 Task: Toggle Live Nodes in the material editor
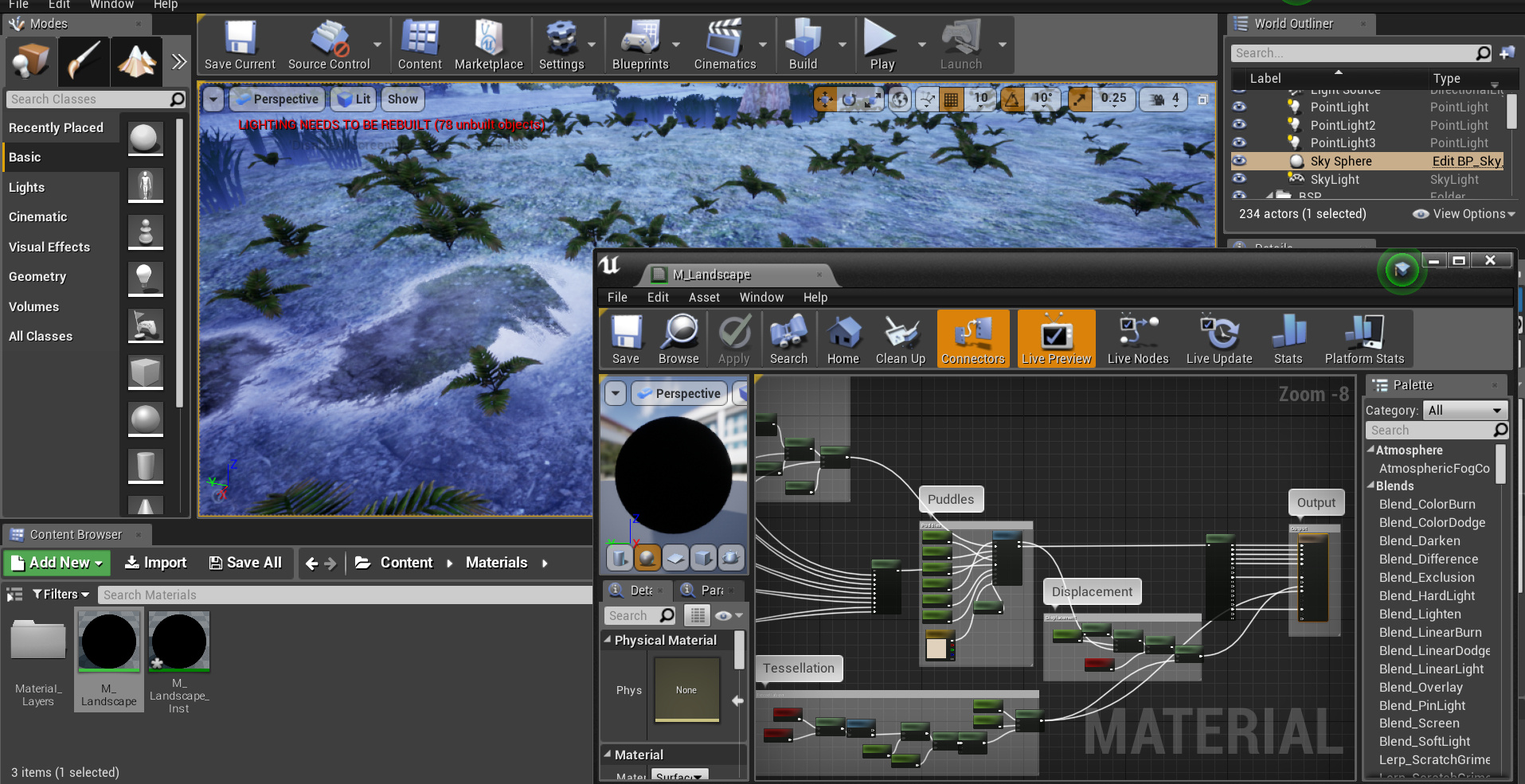tap(1138, 339)
